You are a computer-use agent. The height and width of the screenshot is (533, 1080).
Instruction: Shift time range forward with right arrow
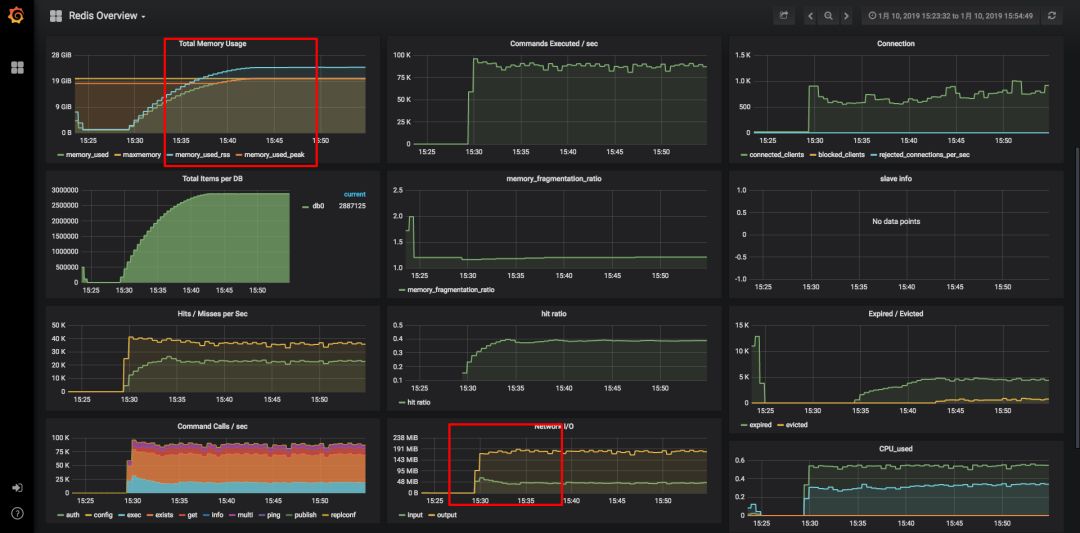[x=846, y=15]
